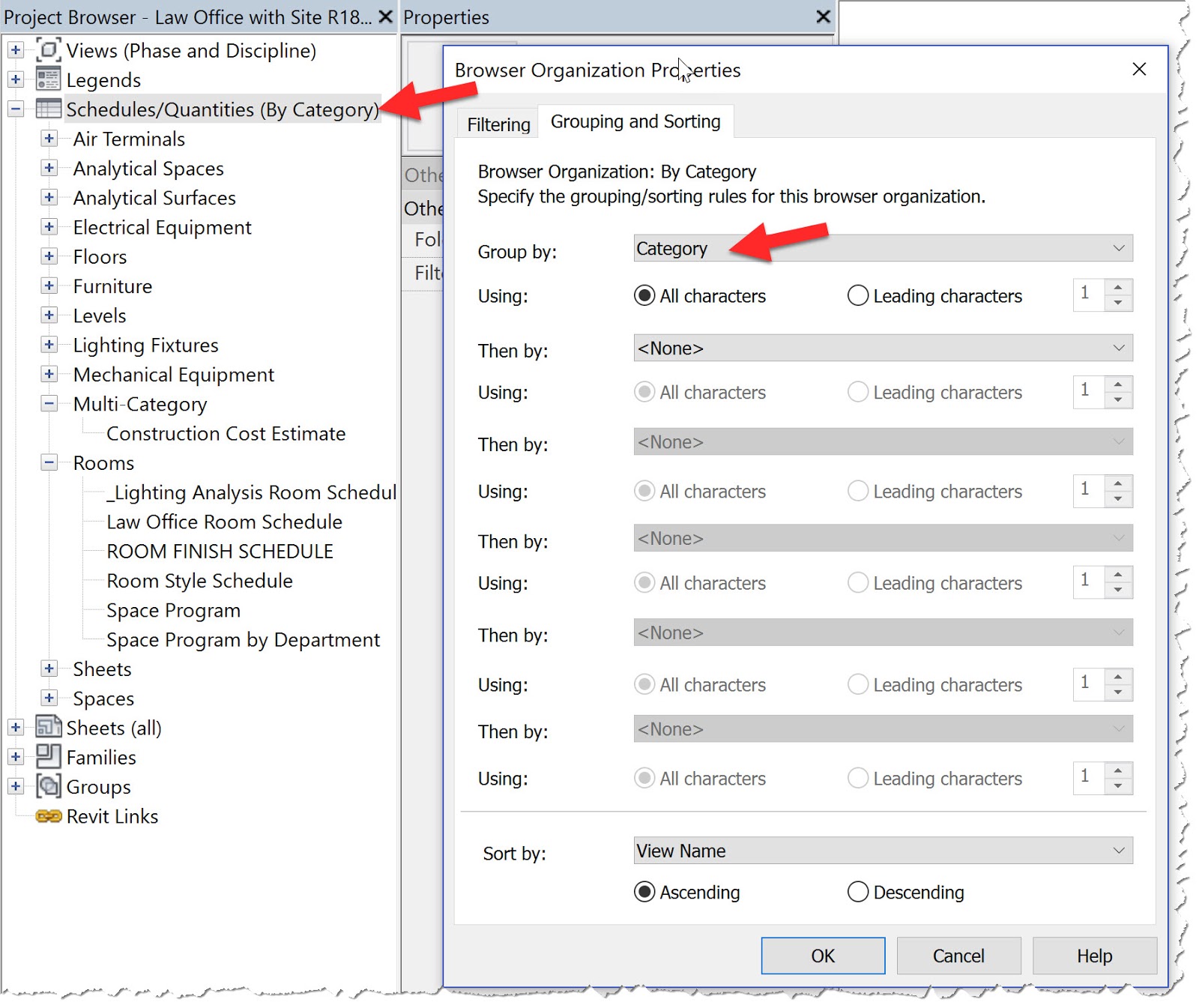Click the Schedules/Quantities table icon
The height and width of the screenshot is (1008, 1199).
point(48,109)
